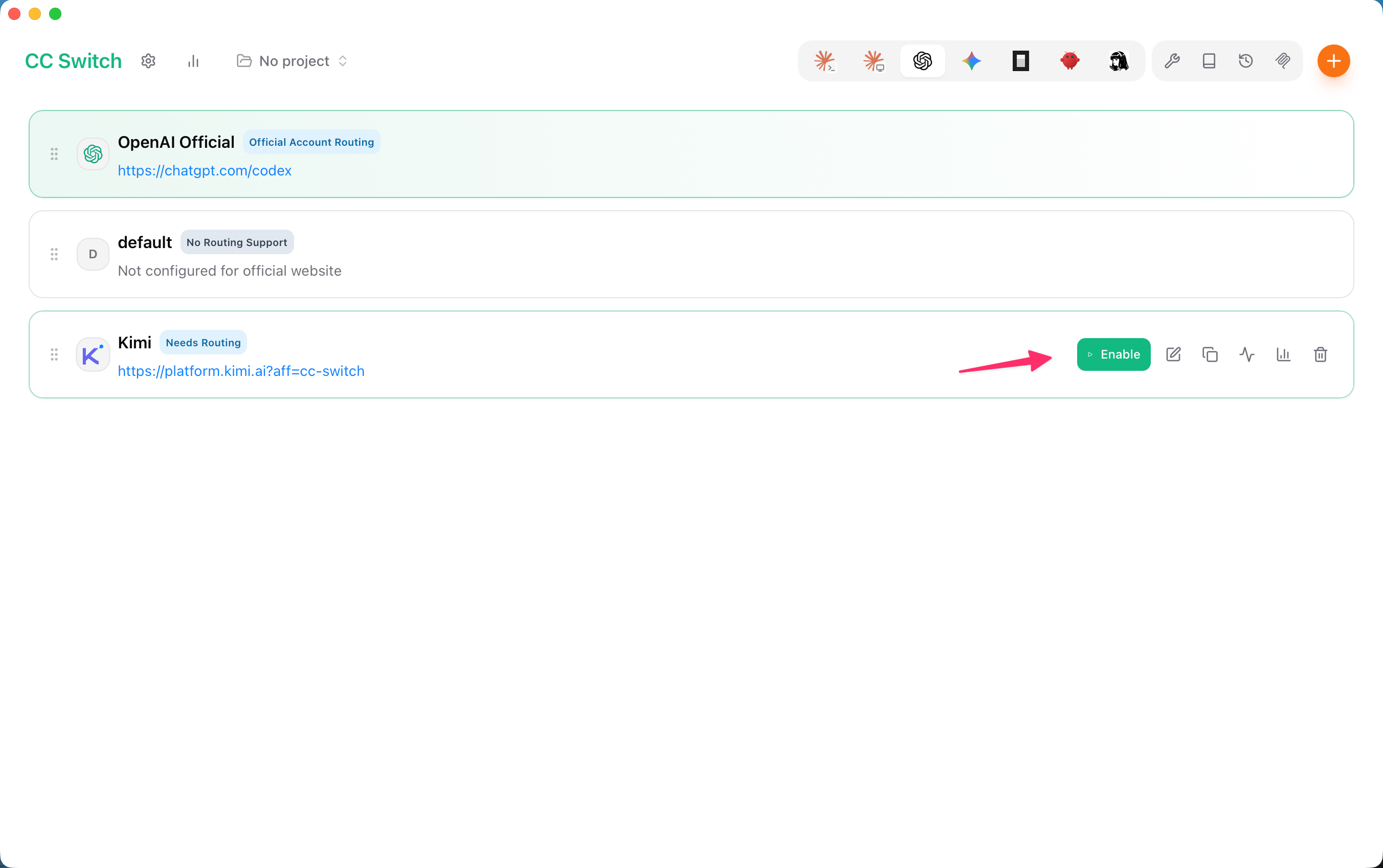Switch to the red crab app tab
The width and height of the screenshot is (1383, 868).
pos(1069,61)
